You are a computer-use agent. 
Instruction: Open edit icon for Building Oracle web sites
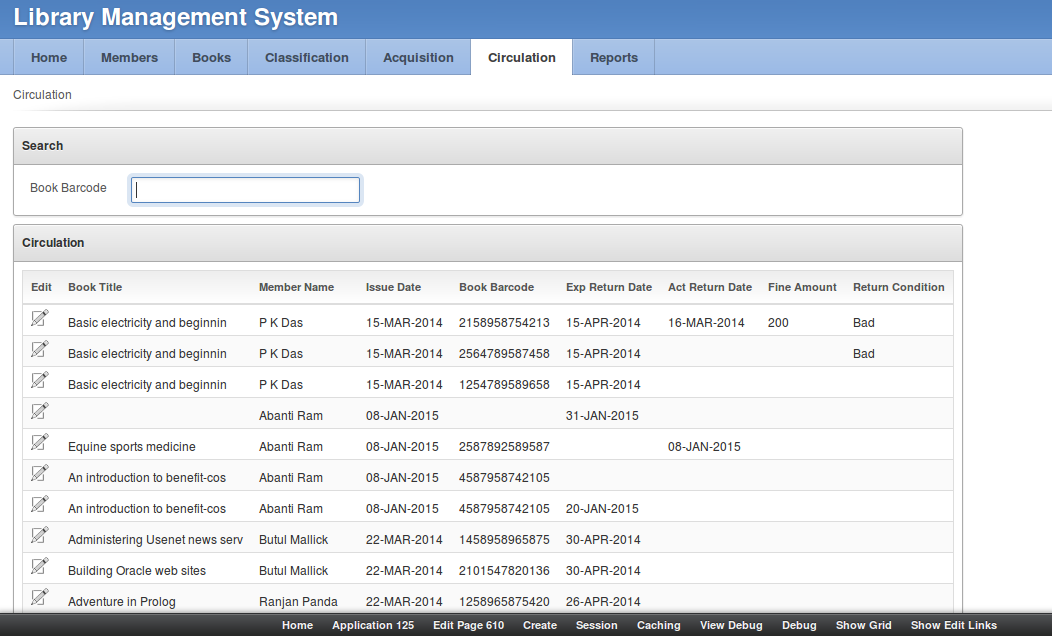[39, 567]
